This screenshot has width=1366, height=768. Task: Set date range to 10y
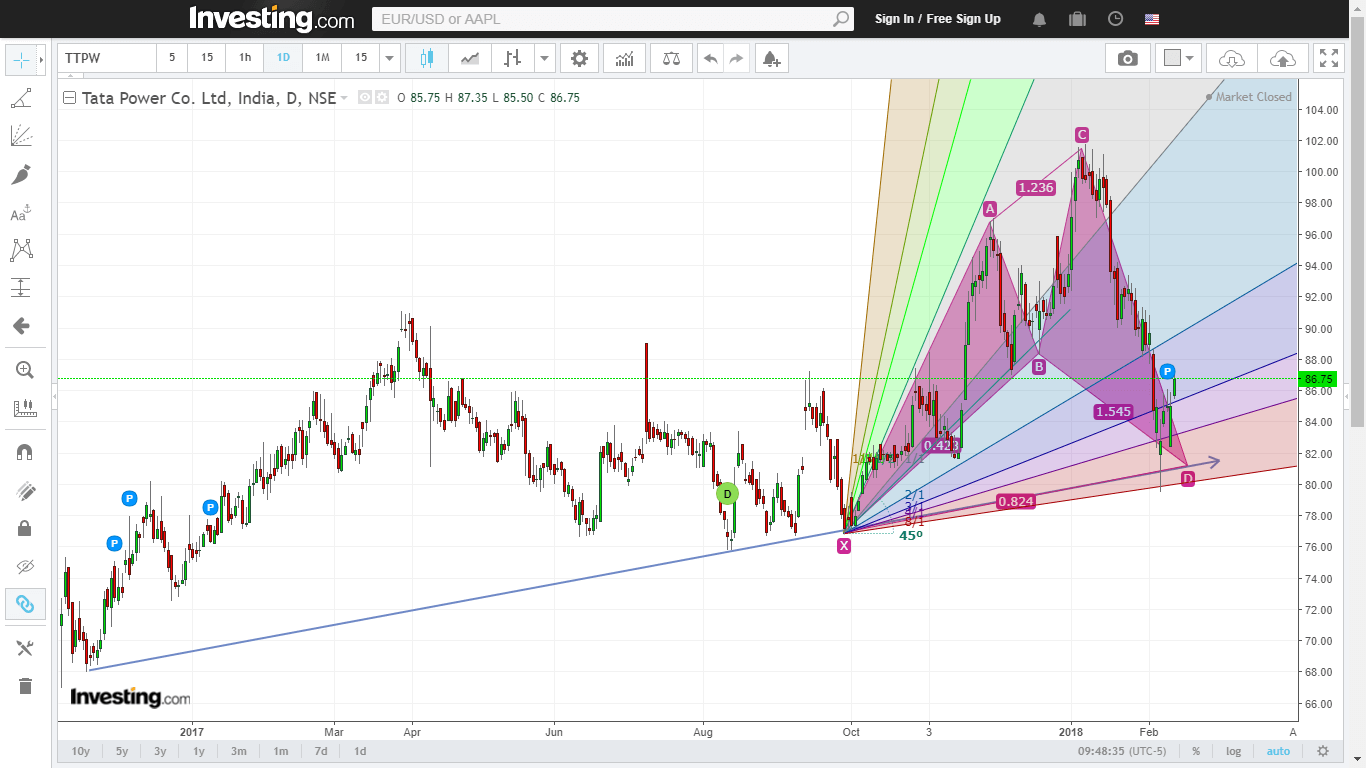tap(81, 751)
